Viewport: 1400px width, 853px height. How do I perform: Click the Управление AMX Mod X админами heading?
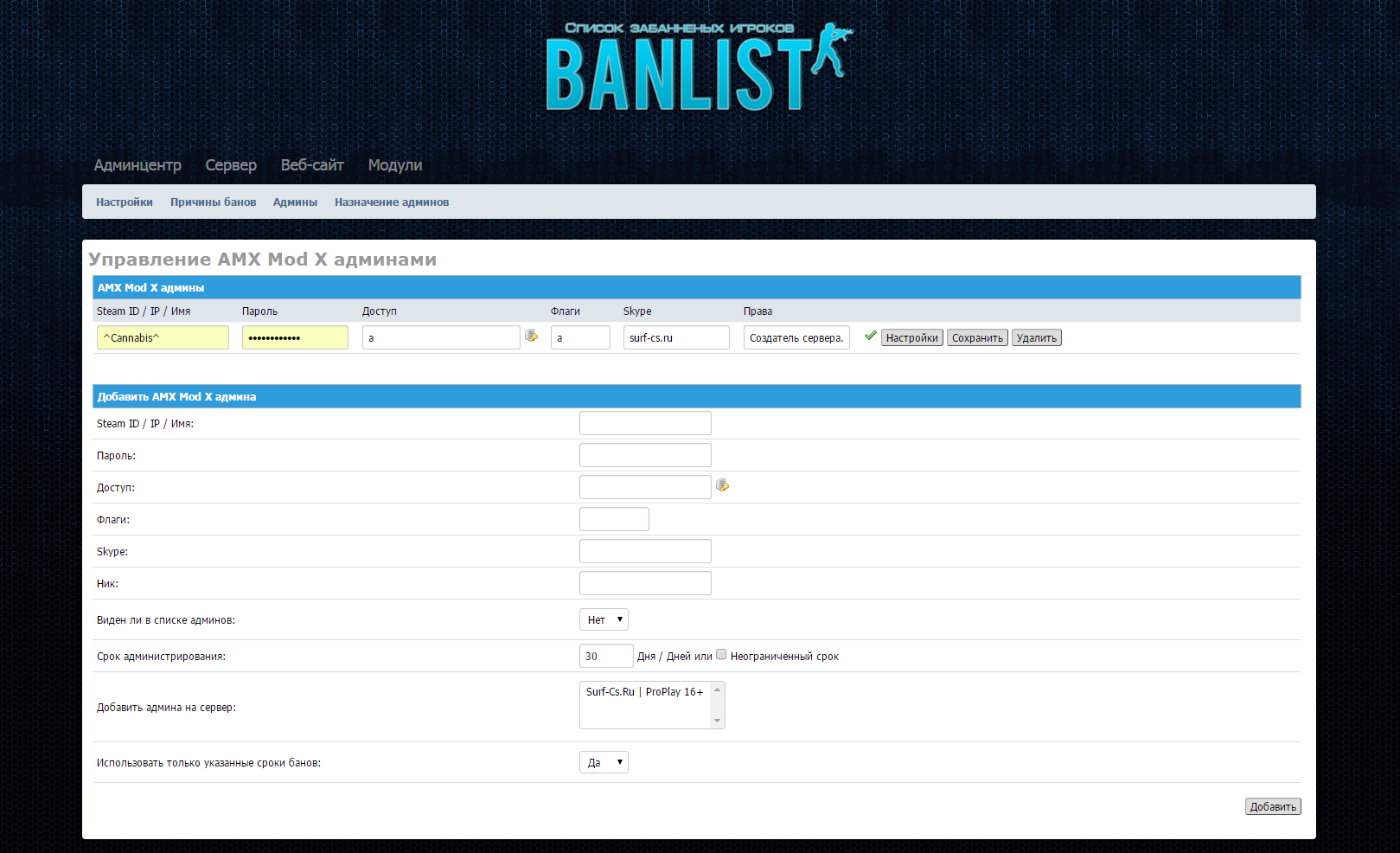pos(262,260)
